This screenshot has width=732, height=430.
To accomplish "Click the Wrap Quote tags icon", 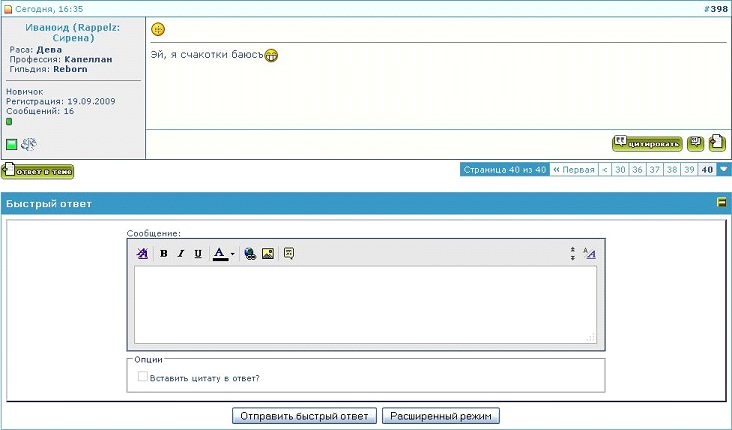I will point(288,254).
